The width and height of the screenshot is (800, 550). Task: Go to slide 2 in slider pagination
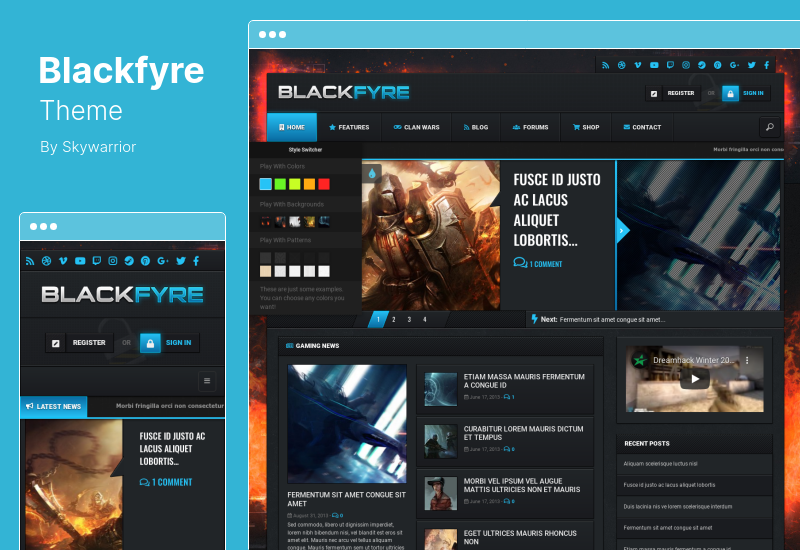tap(393, 319)
